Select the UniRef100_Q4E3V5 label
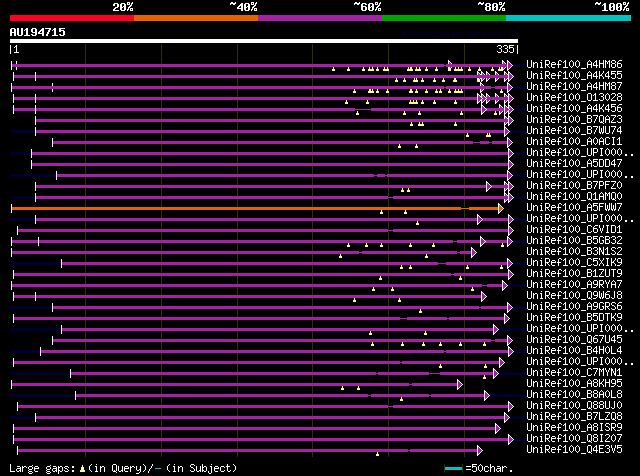Screen dimensions: 640x476 tap(574, 450)
